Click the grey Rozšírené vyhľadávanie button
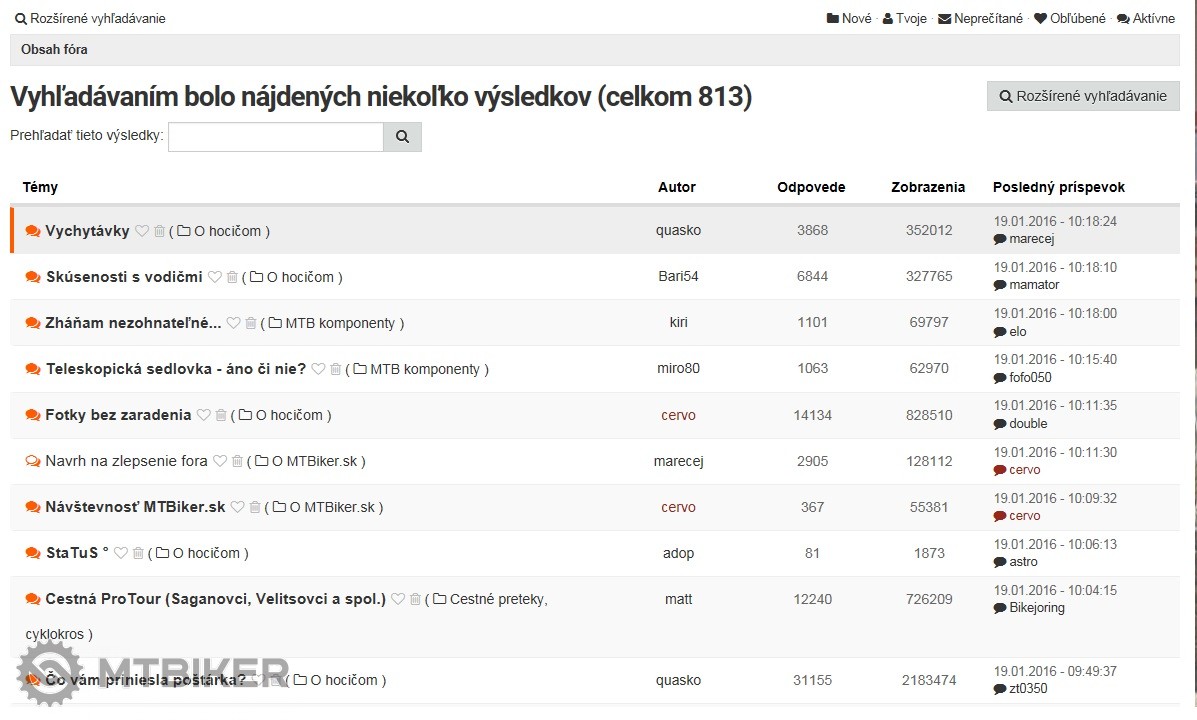This screenshot has width=1197, height=720. click(x=1083, y=96)
